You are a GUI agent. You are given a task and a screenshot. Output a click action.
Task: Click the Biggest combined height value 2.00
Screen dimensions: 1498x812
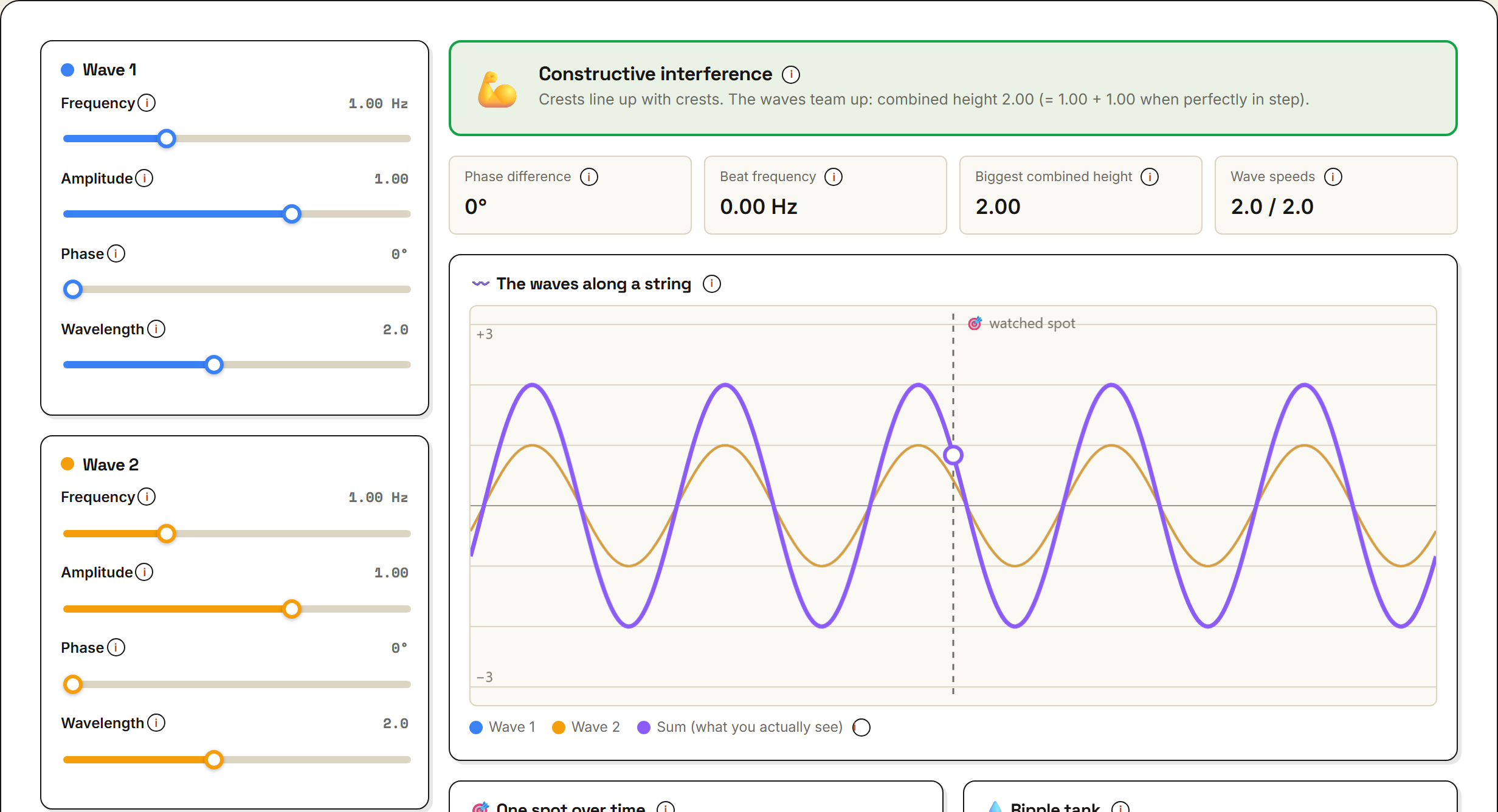click(998, 207)
